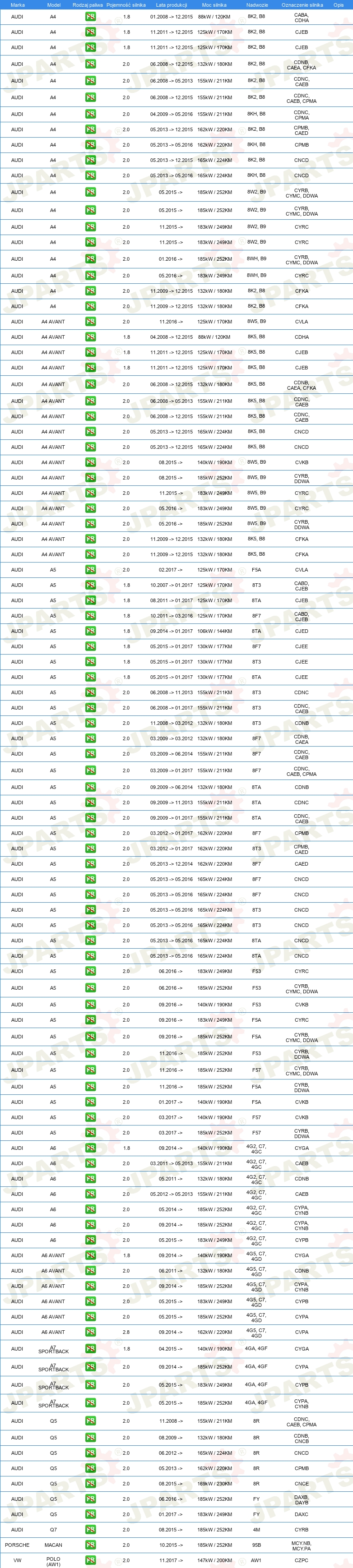353x1568 pixels.
Task: Click the 147kW / 200KM power cell
Action: (214, 1560)
